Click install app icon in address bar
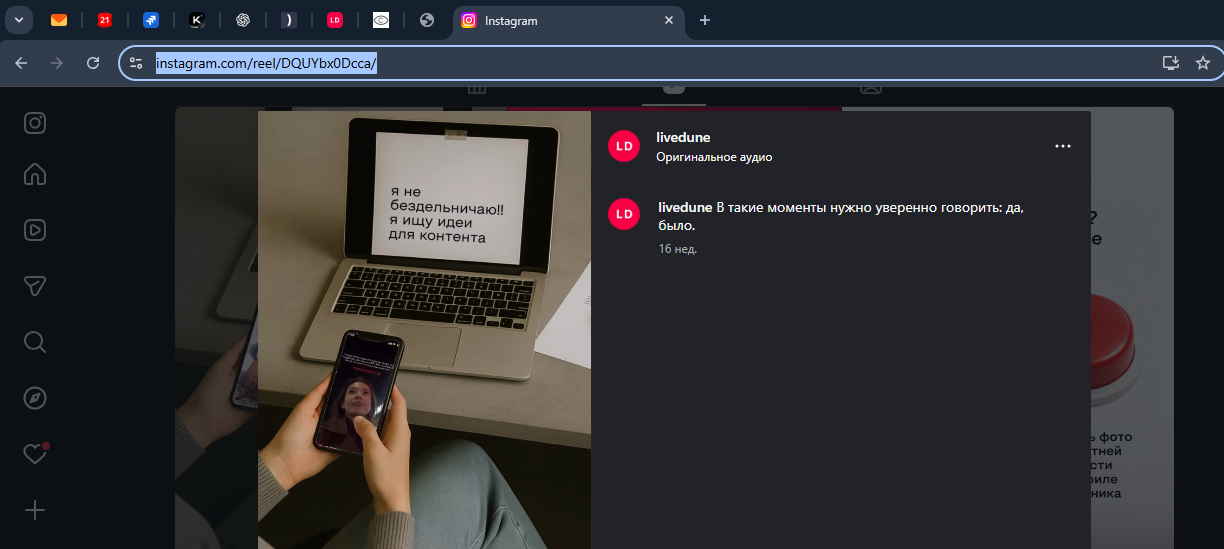1224x549 pixels. pos(1171,63)
